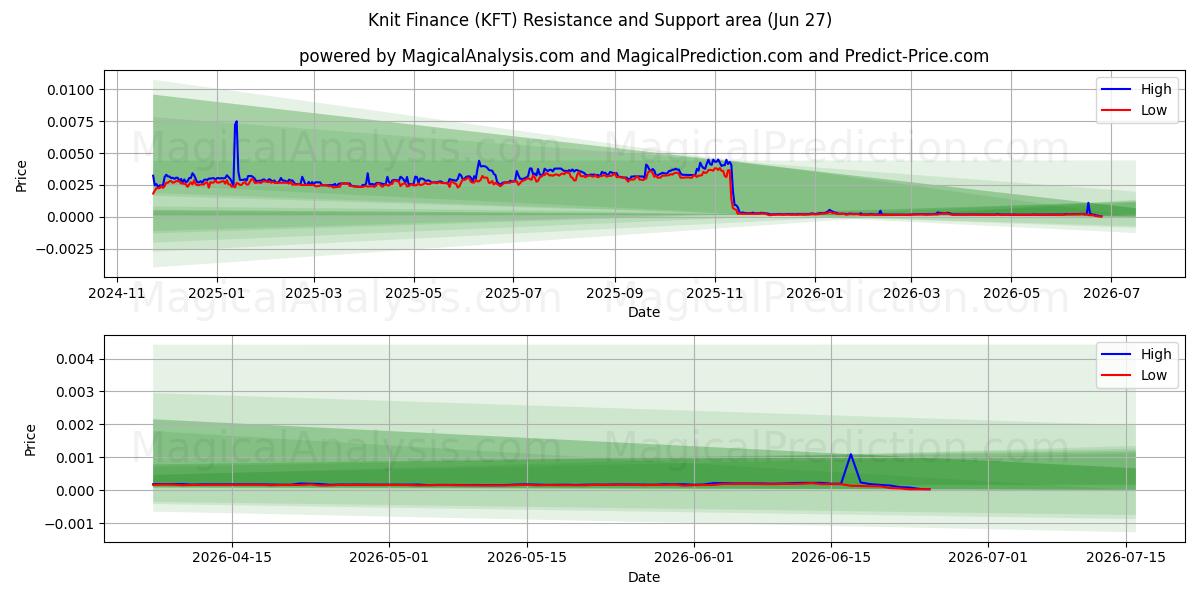Viewport: 1200px width, 600px height.
Task: Click the '2025-09' x-axis tick label
Action: pos(614,293)
